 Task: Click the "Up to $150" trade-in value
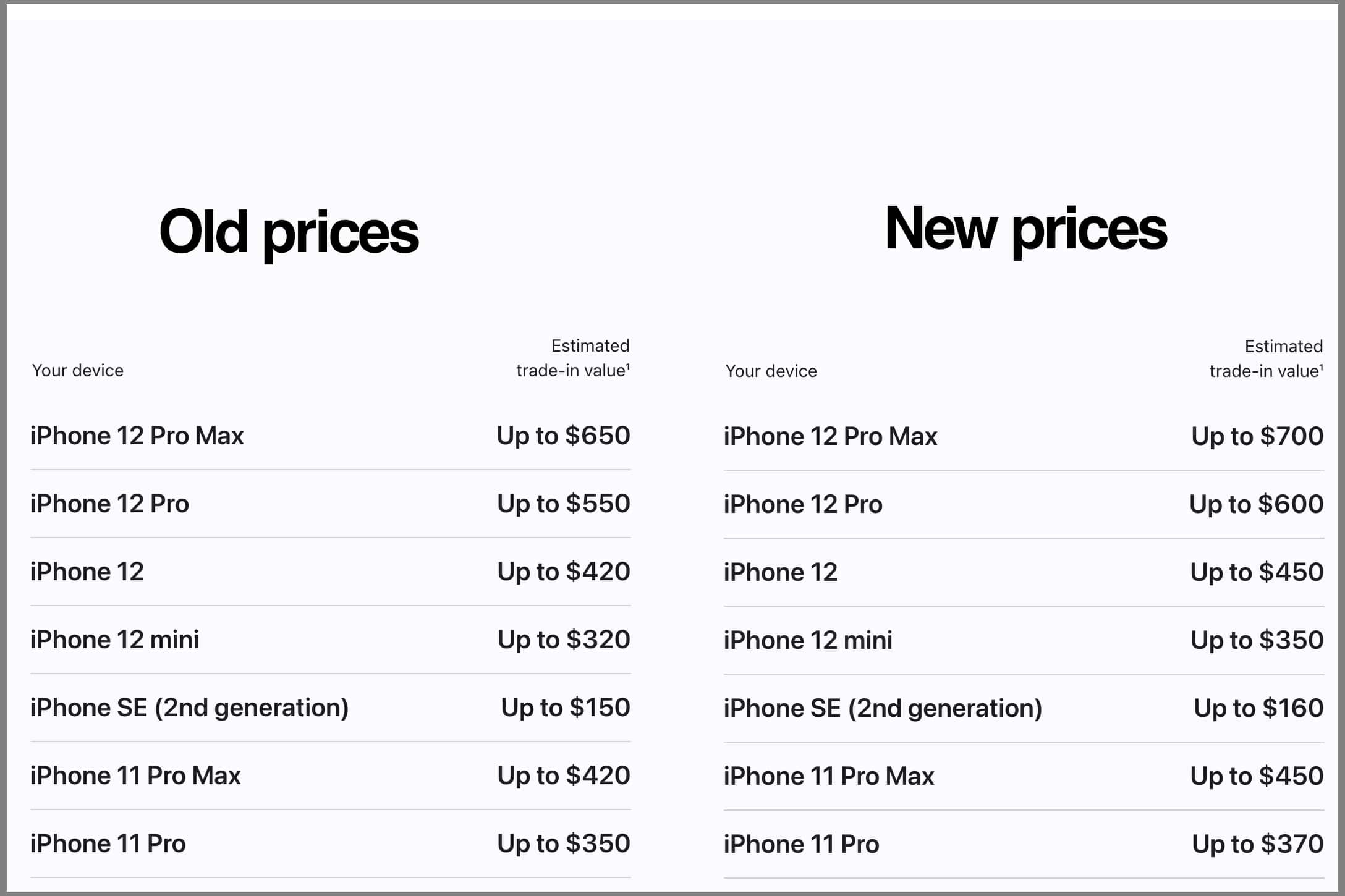[x=565, y=708]
